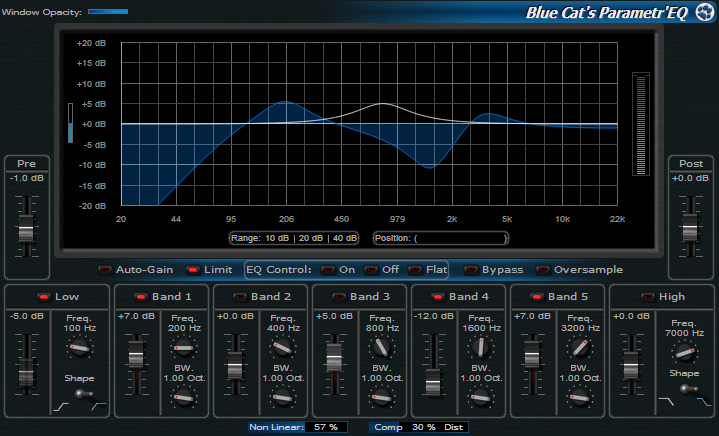Set EQ Control to On
The width and height of the screenshot is (719, 436).
click(x=328, y=270)
